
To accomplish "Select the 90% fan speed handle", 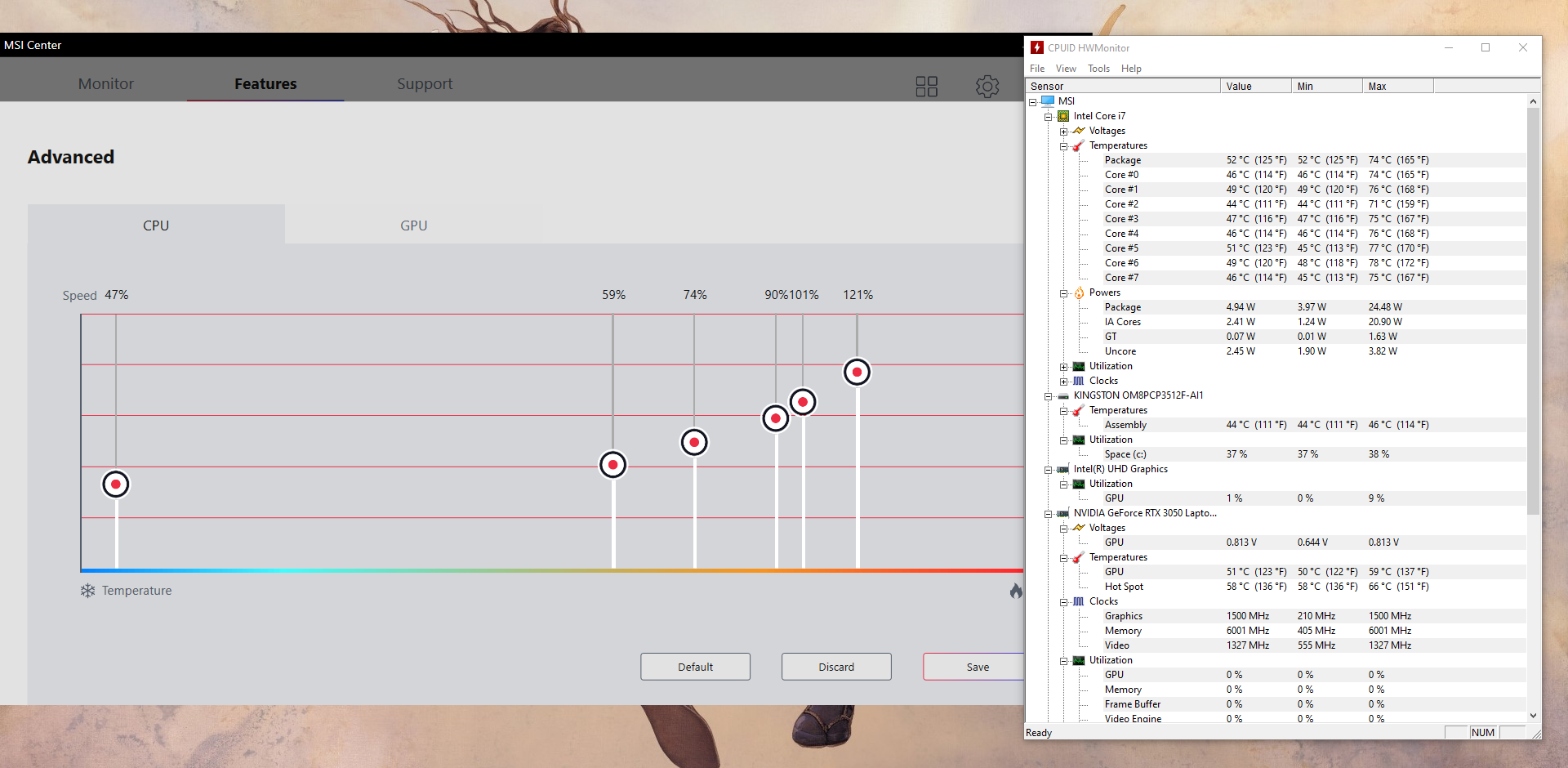I will (x=776, y=418).
